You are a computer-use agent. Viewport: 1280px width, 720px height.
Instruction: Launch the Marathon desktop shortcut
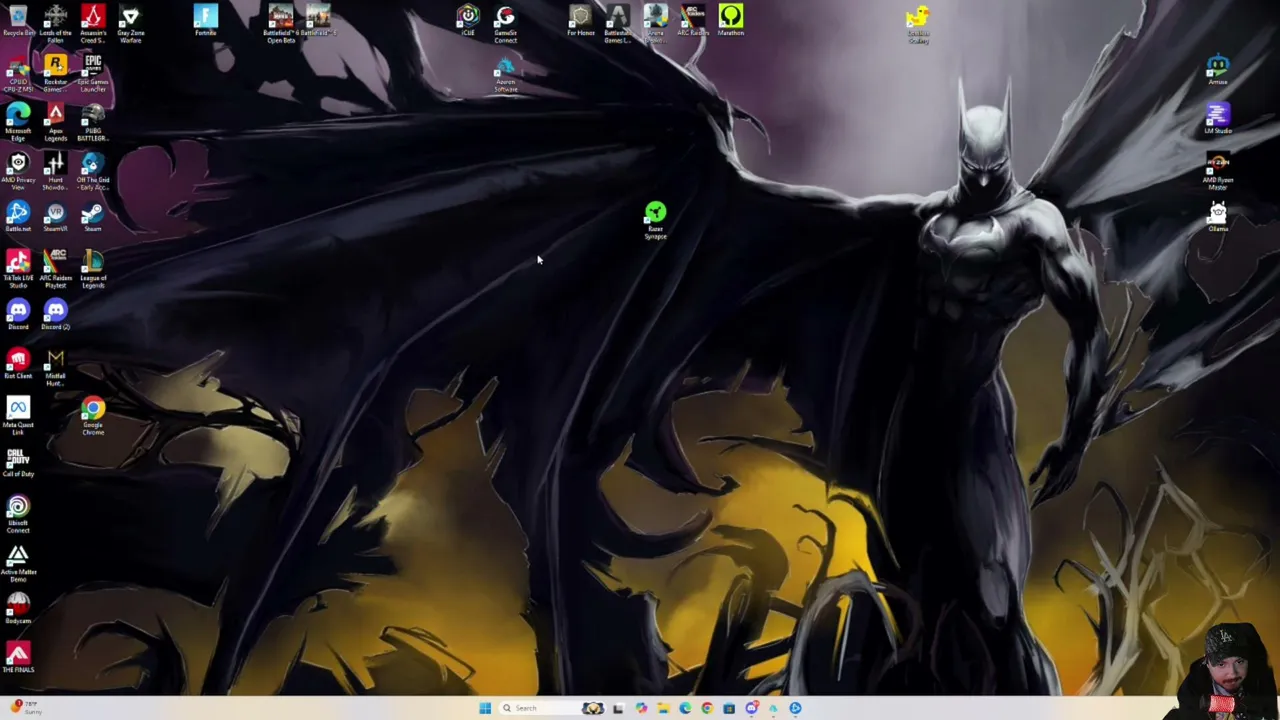pos(730,21)
